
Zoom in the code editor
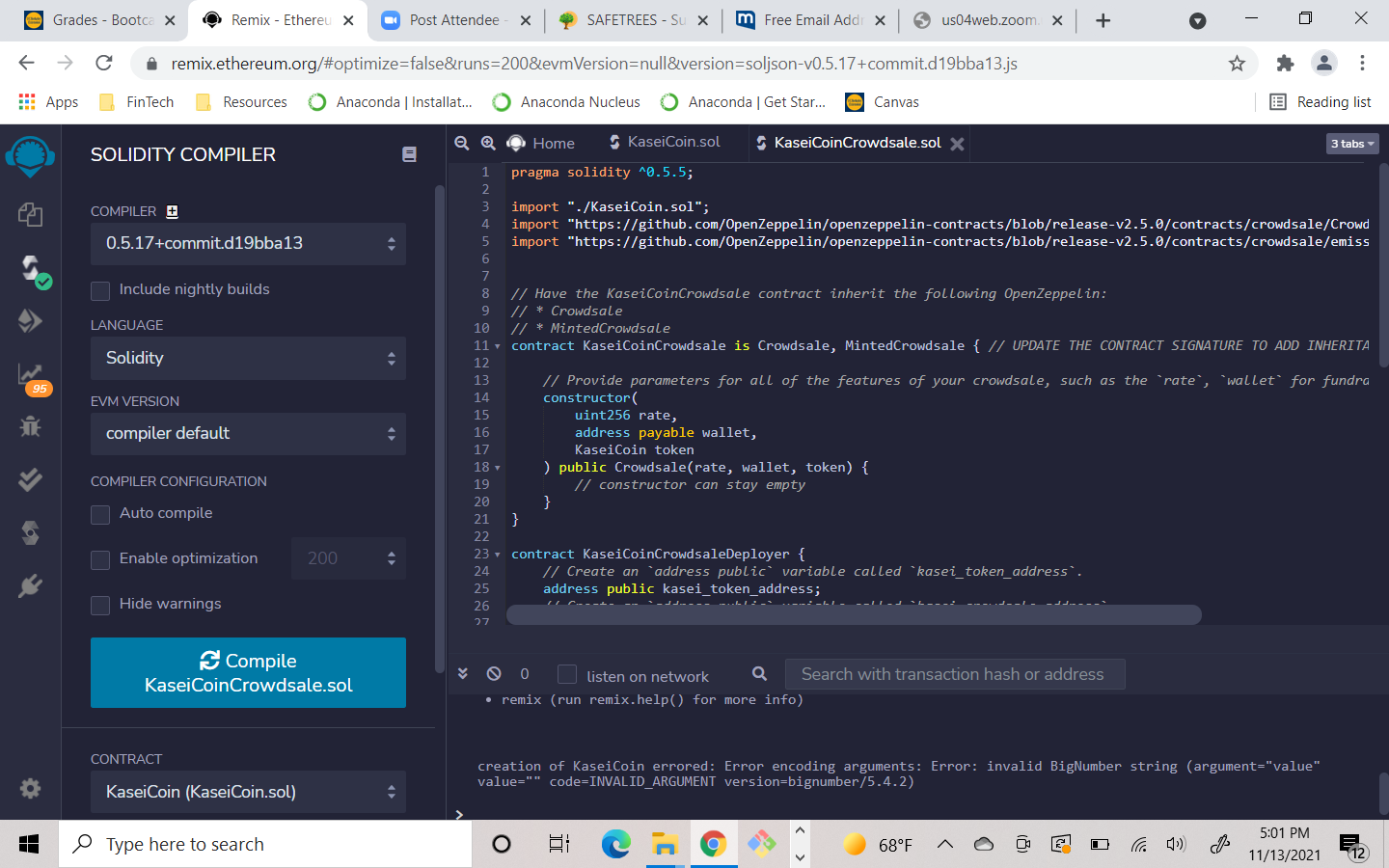pyautogui.click(x=489, y=143)
